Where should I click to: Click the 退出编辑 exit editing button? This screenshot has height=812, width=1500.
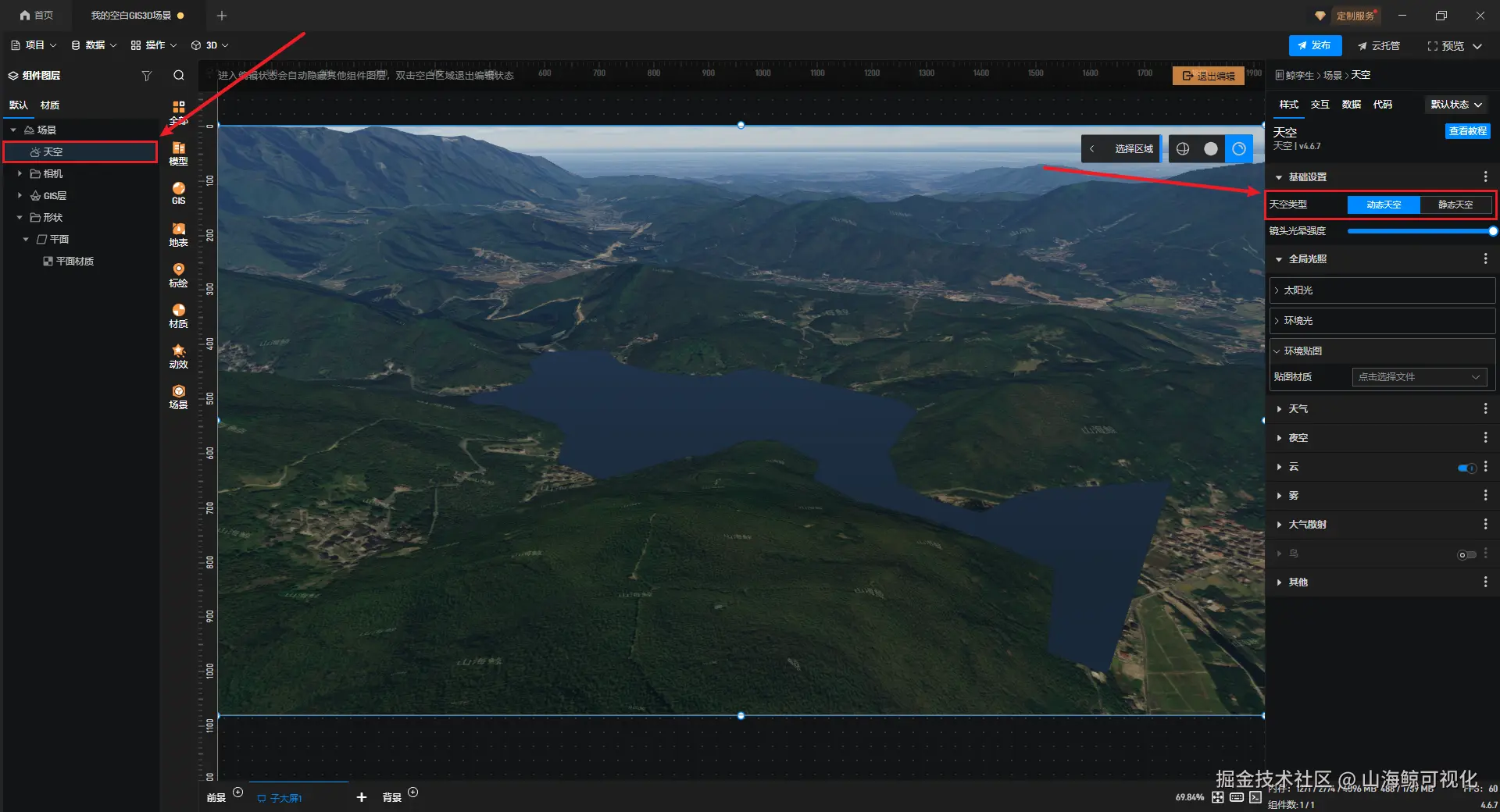[1209, 76]
